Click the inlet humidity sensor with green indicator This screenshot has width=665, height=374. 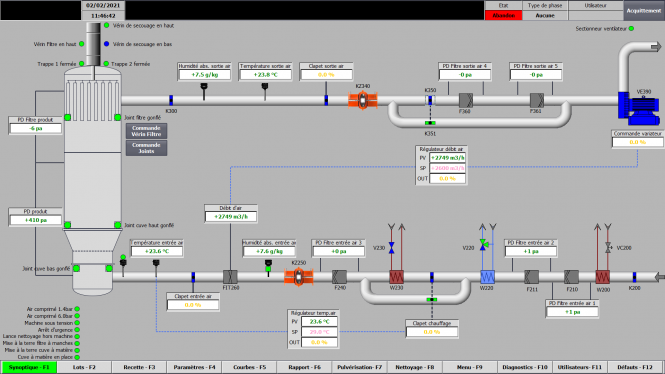(x=268, y=268)
